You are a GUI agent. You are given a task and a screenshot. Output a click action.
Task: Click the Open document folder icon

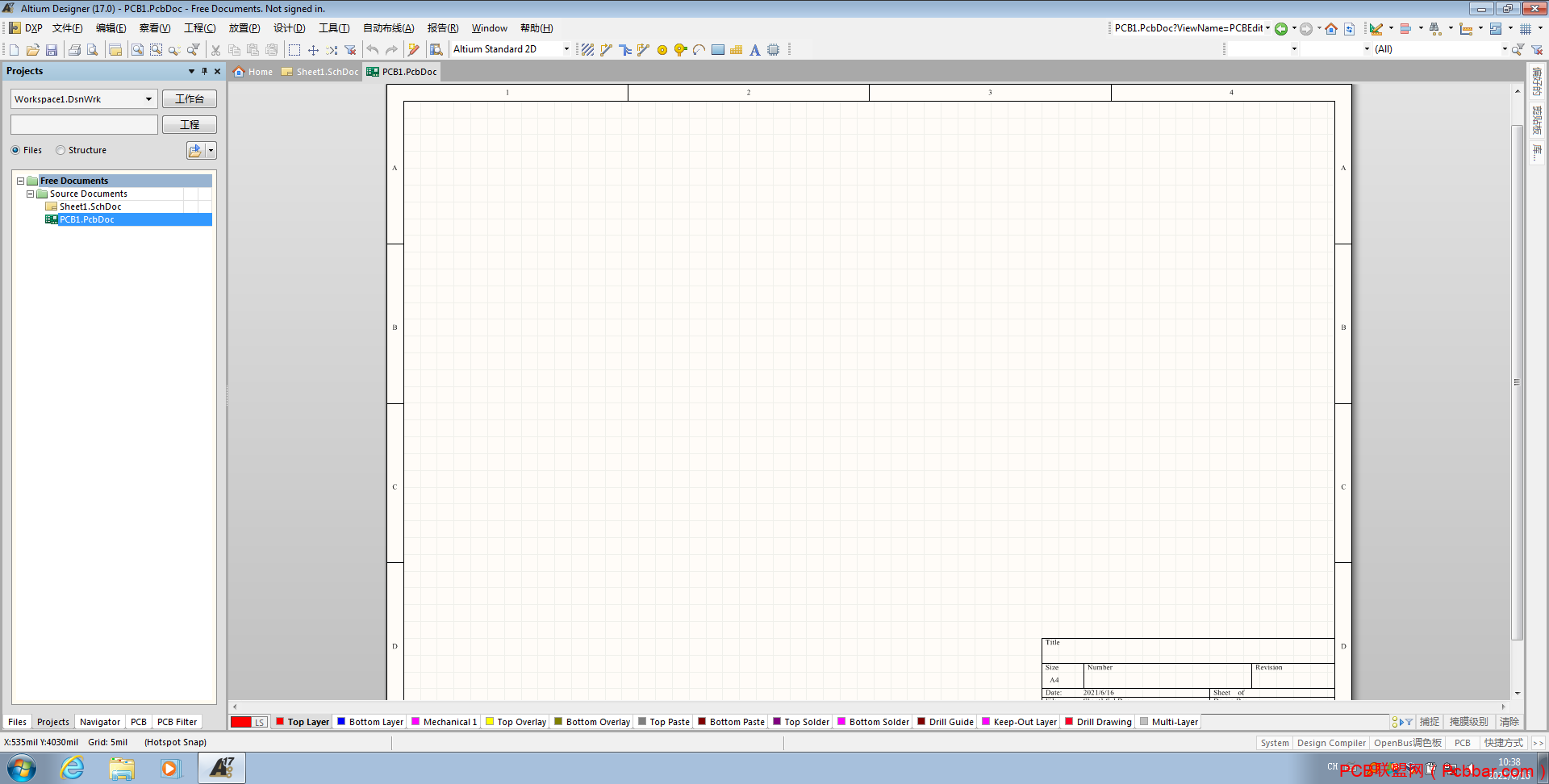click(32, 50)
